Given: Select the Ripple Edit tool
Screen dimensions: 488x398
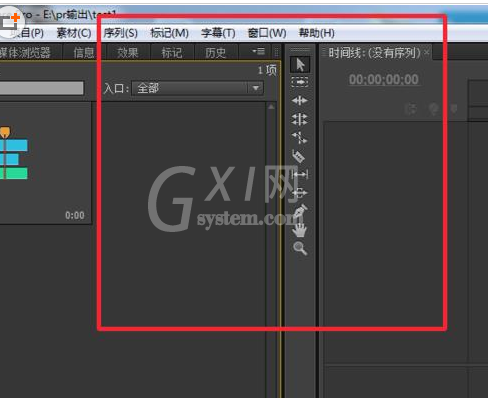Looking at the screenshot, I should point(300,100).
